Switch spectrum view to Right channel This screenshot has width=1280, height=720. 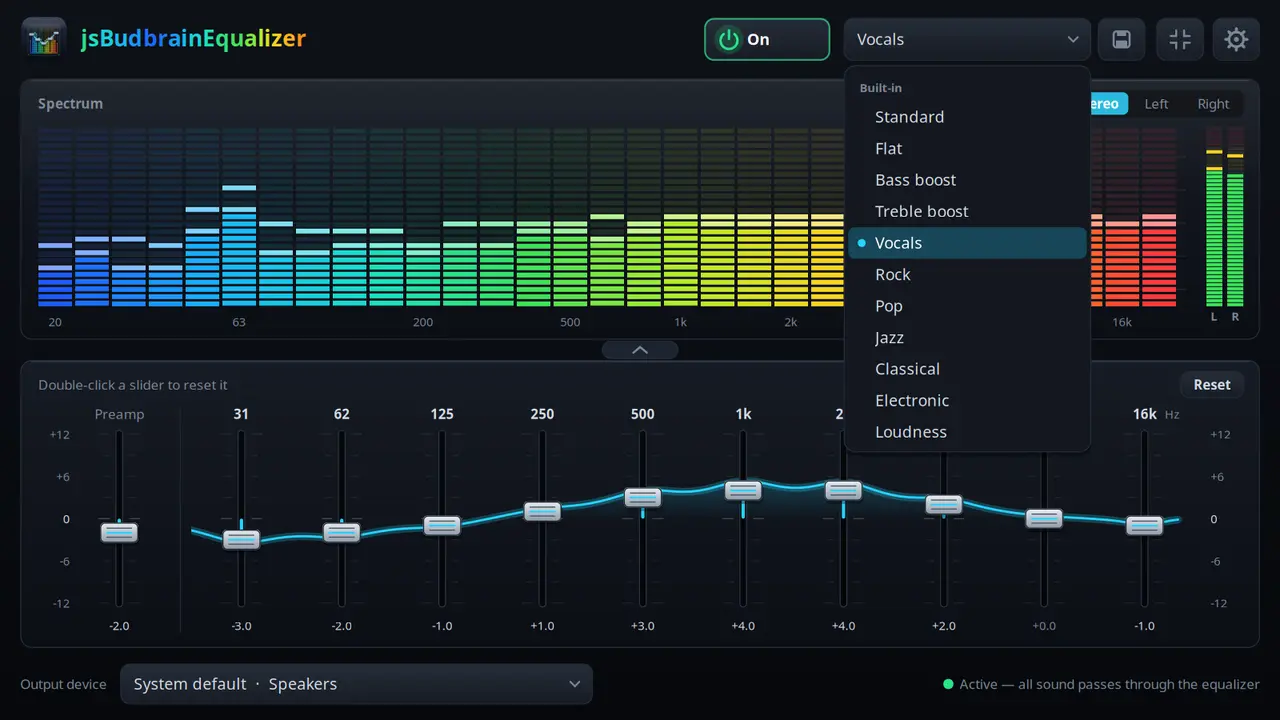pos(1213,104)
